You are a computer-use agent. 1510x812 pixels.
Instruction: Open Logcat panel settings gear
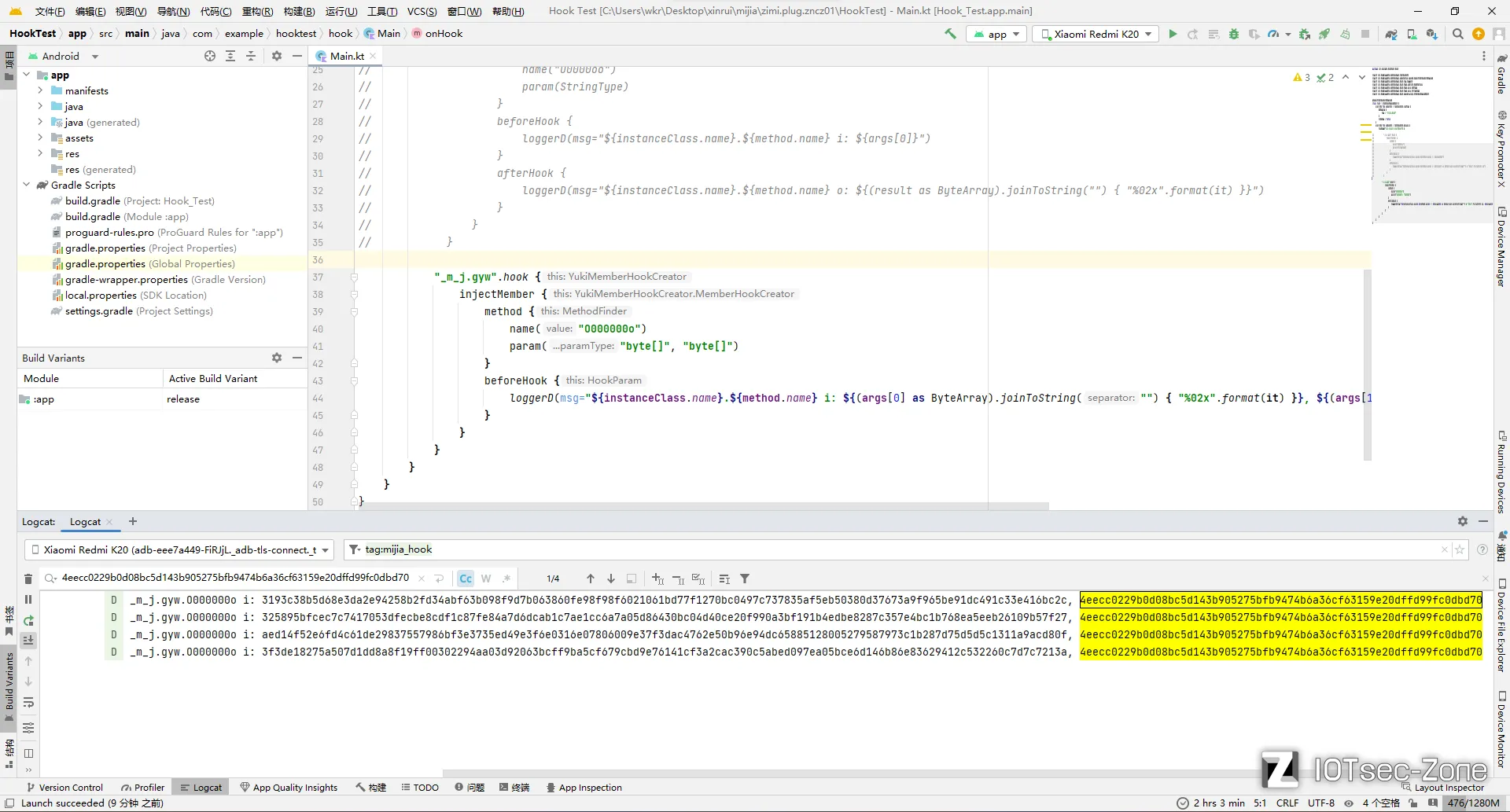coord(1463,521)
